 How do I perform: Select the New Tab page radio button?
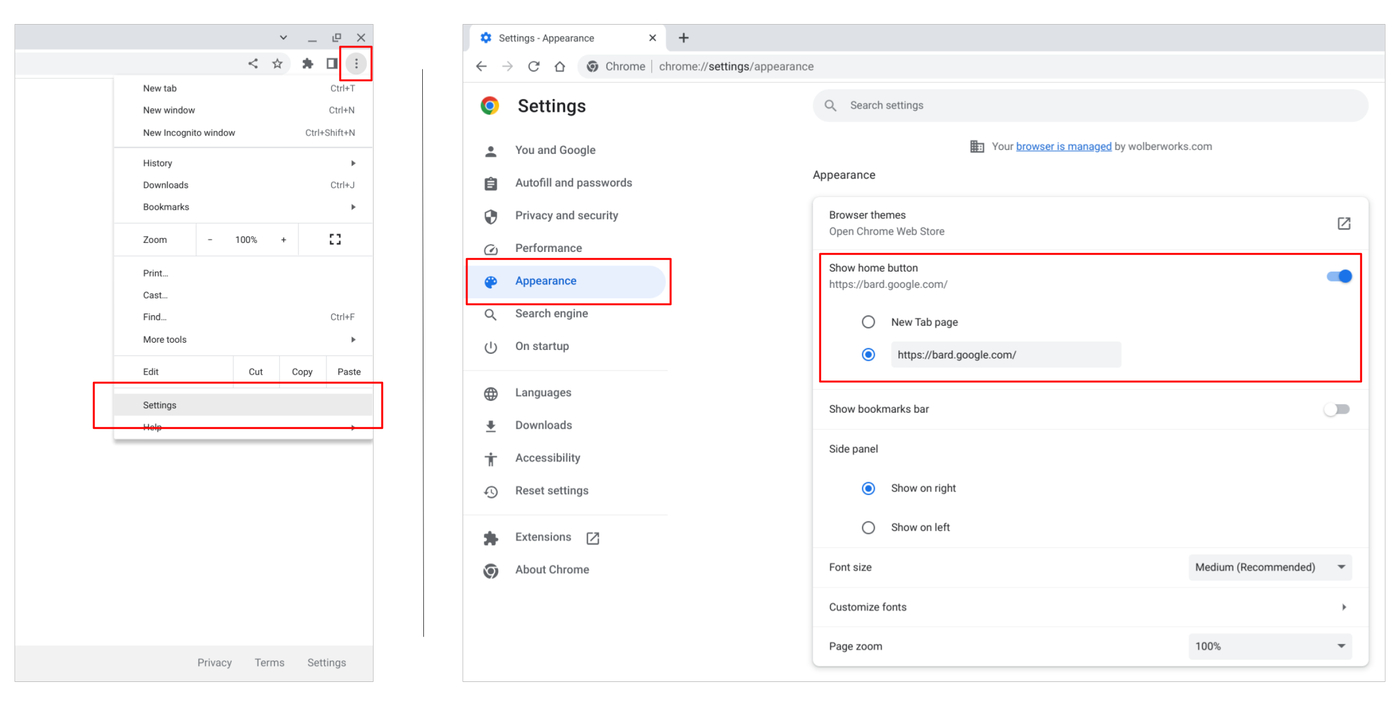point(868,321)
